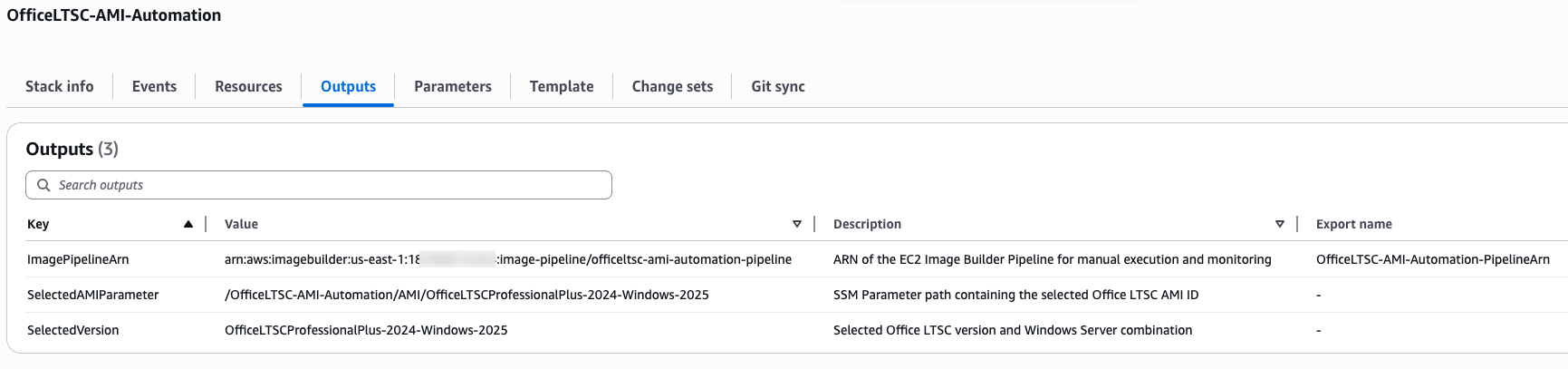Open the Template tab
The height and width of the screenshot is (369, 1568).
562,86
